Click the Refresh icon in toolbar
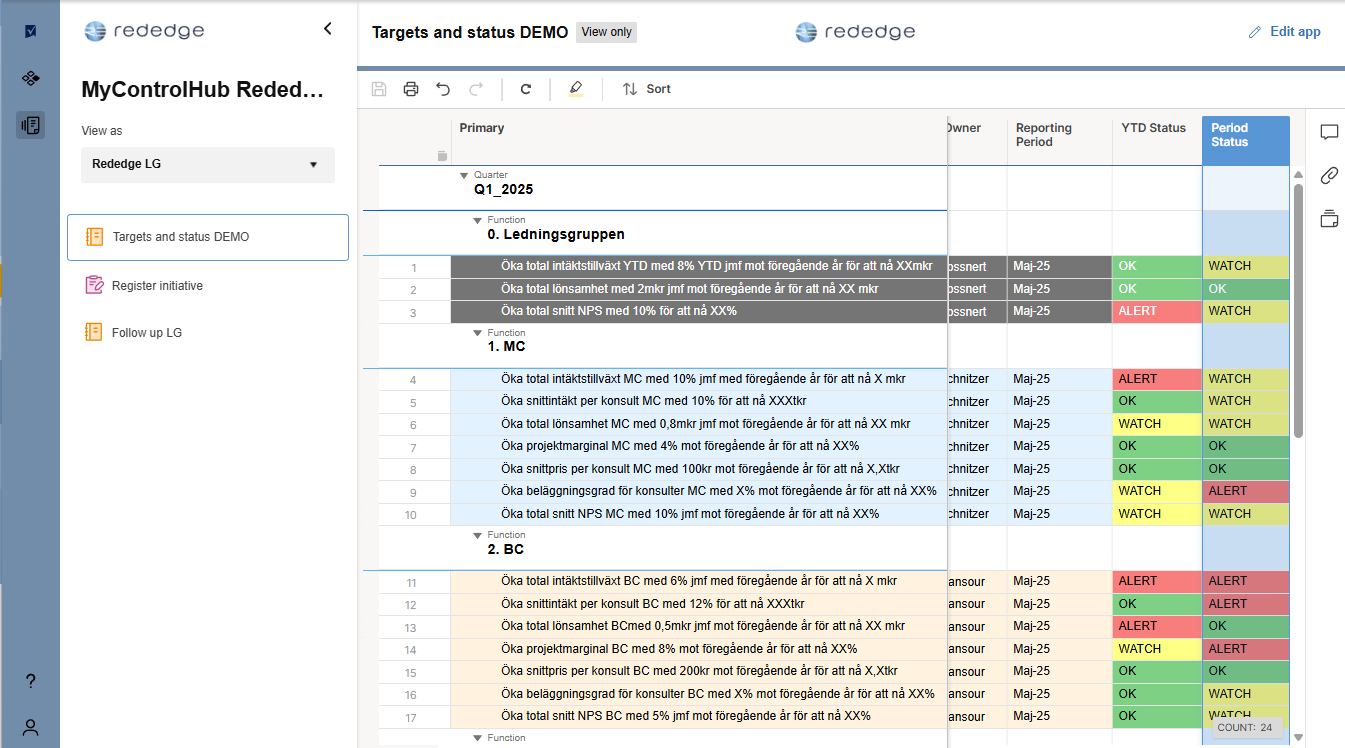The image size is (1345, 748). 526,89
